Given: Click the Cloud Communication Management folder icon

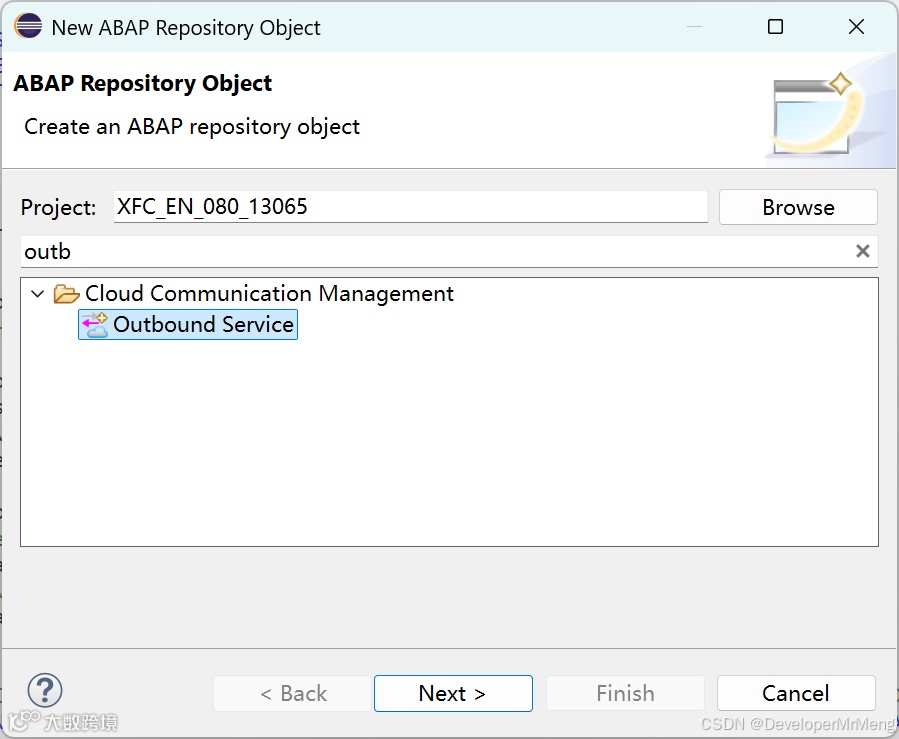Looking at the screenshot, I should coord(67,294).
